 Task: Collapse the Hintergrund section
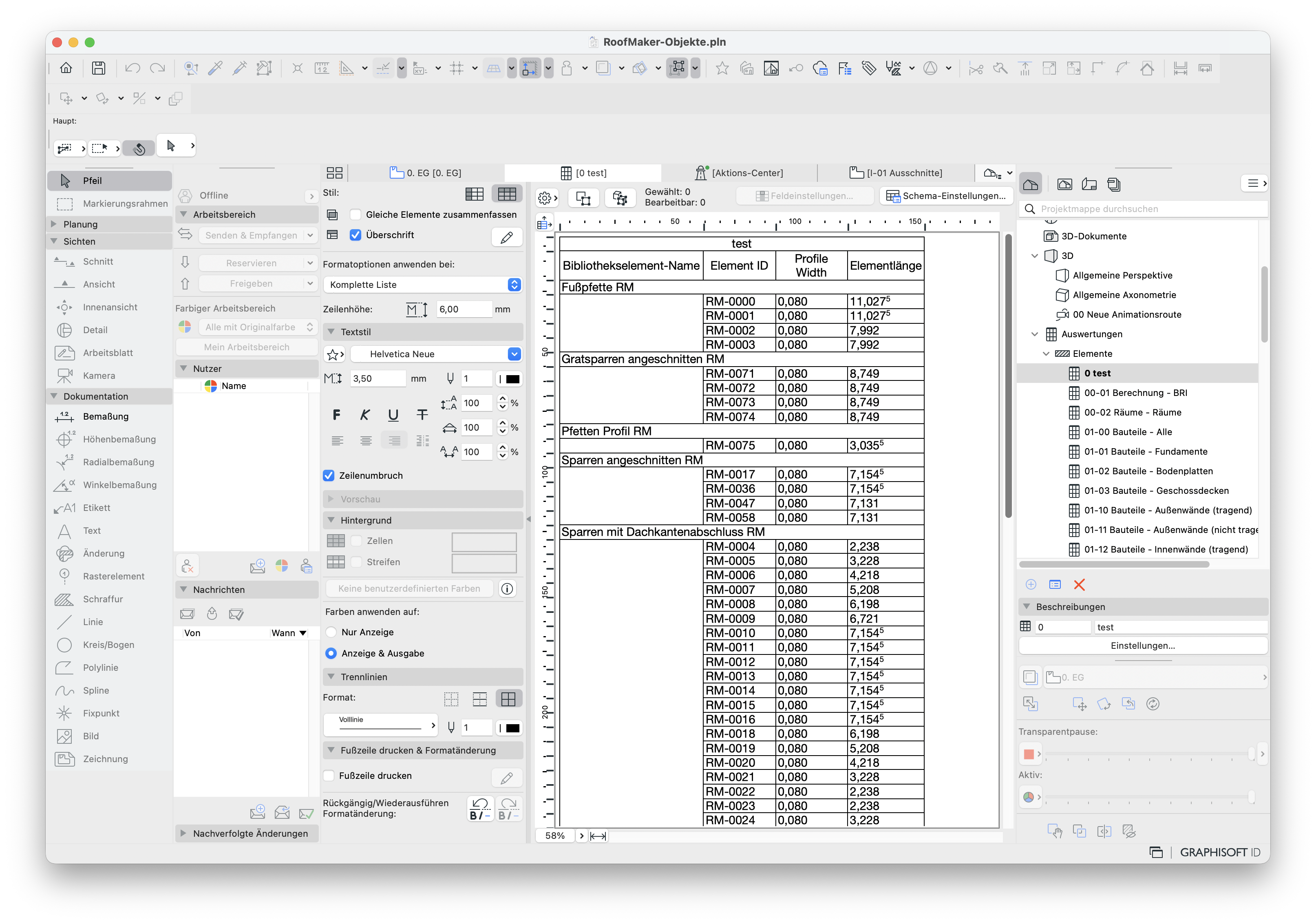(331, 520)
